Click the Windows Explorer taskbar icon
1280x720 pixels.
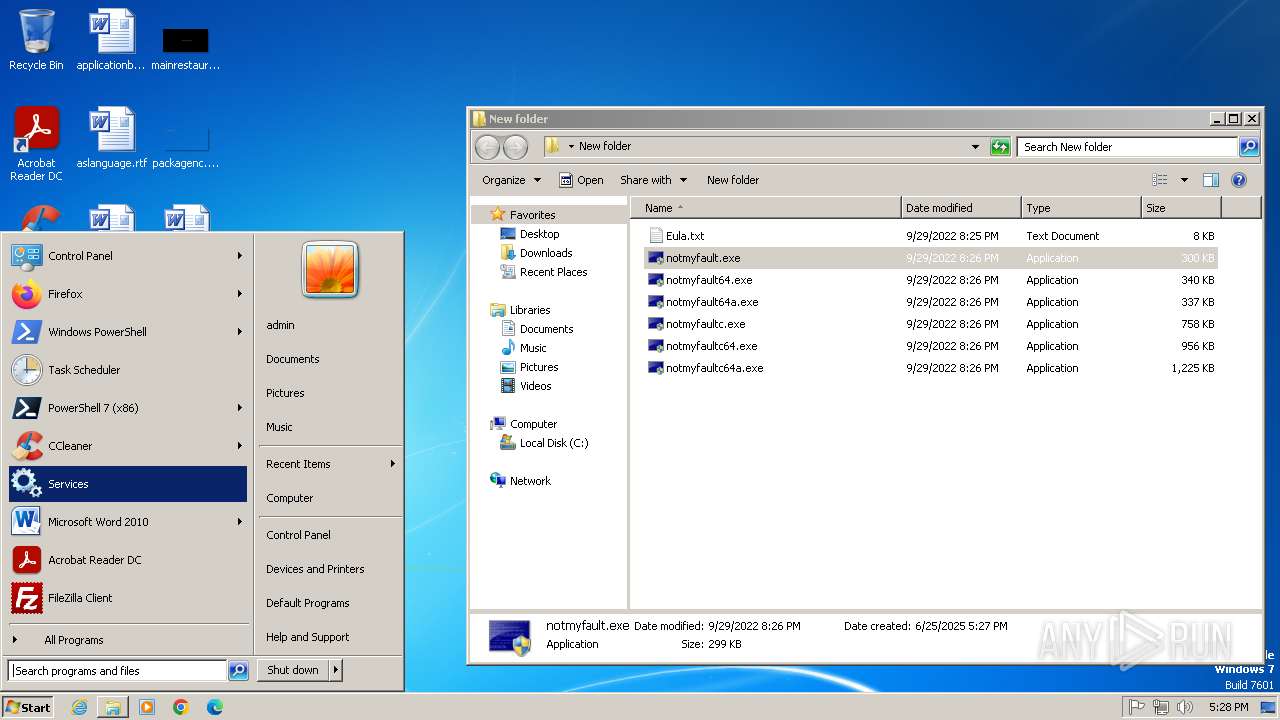[x=113, y=707]
